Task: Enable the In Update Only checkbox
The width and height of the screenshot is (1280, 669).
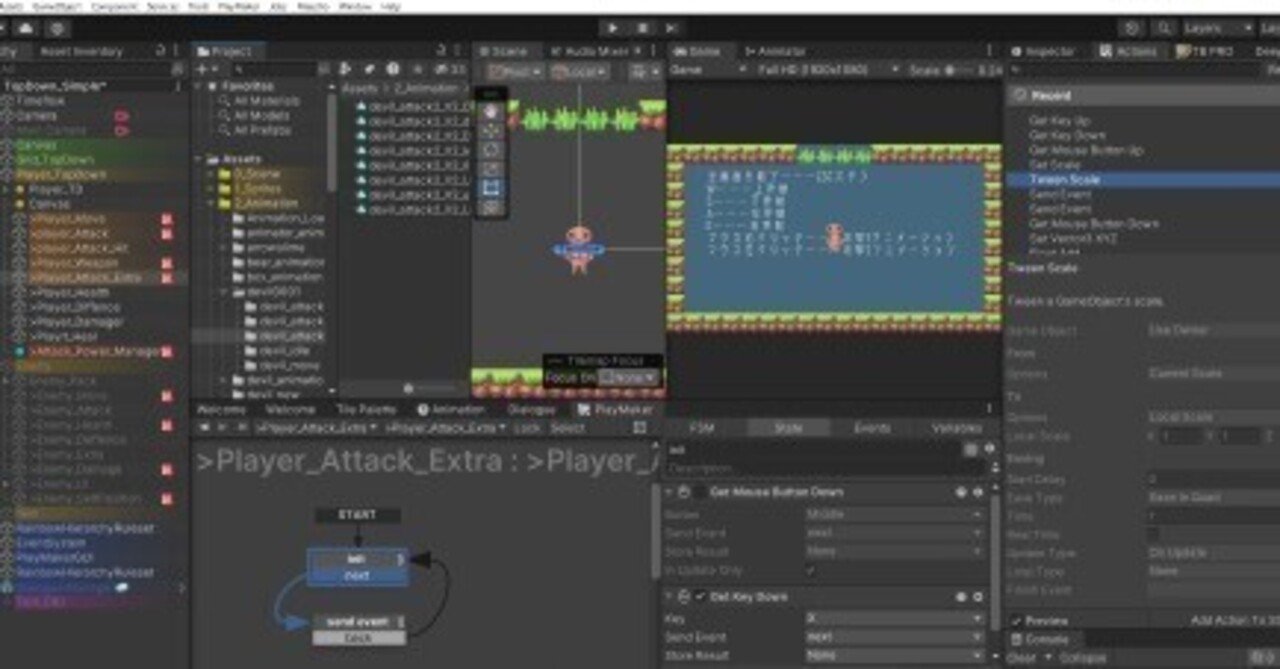Action: click(x=810, y=570)
